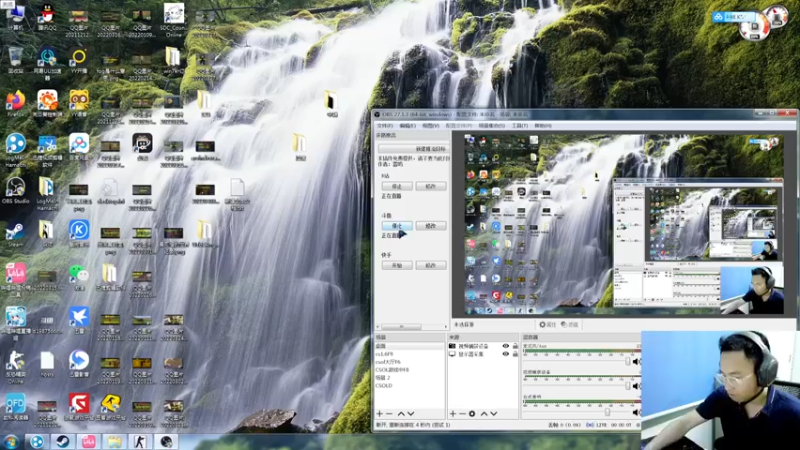
Task: Move the selected source down
Action: (493, 414)
